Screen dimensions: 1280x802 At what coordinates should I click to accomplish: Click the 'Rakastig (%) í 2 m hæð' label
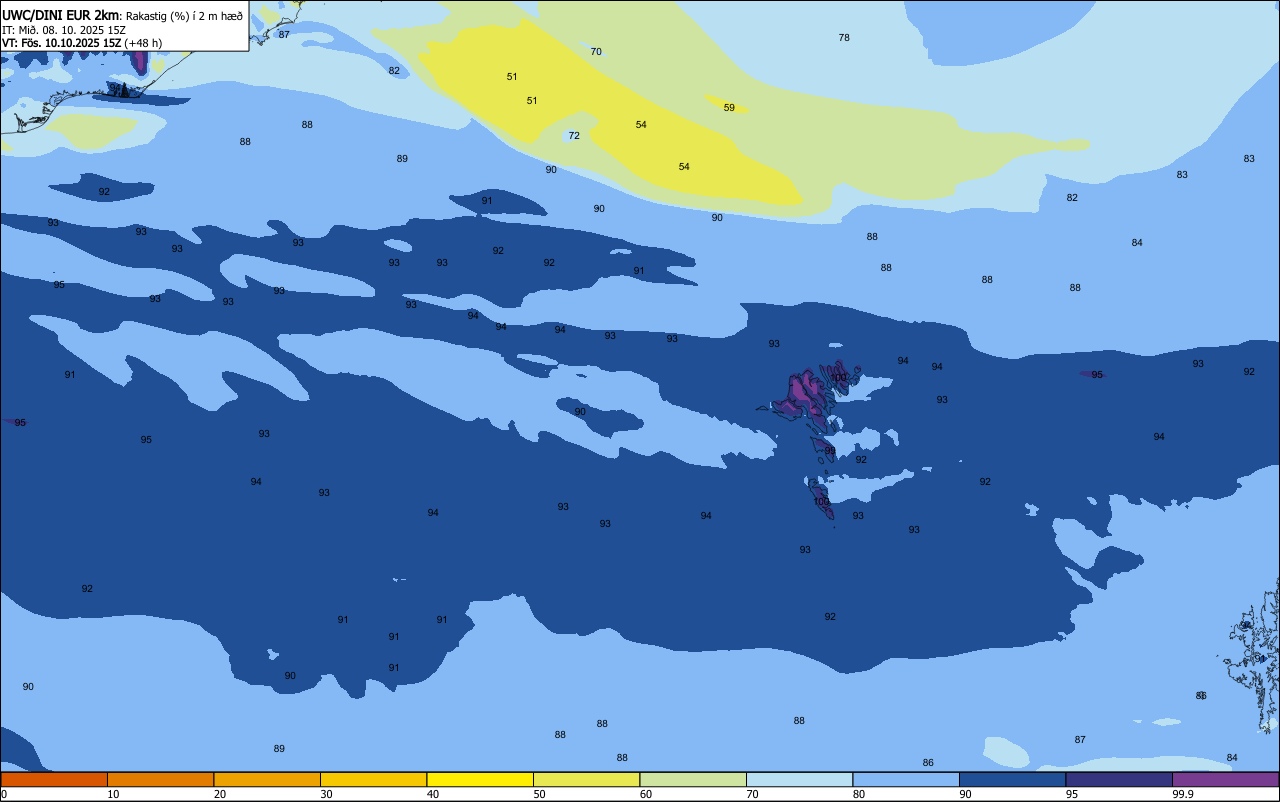[184, 16]
